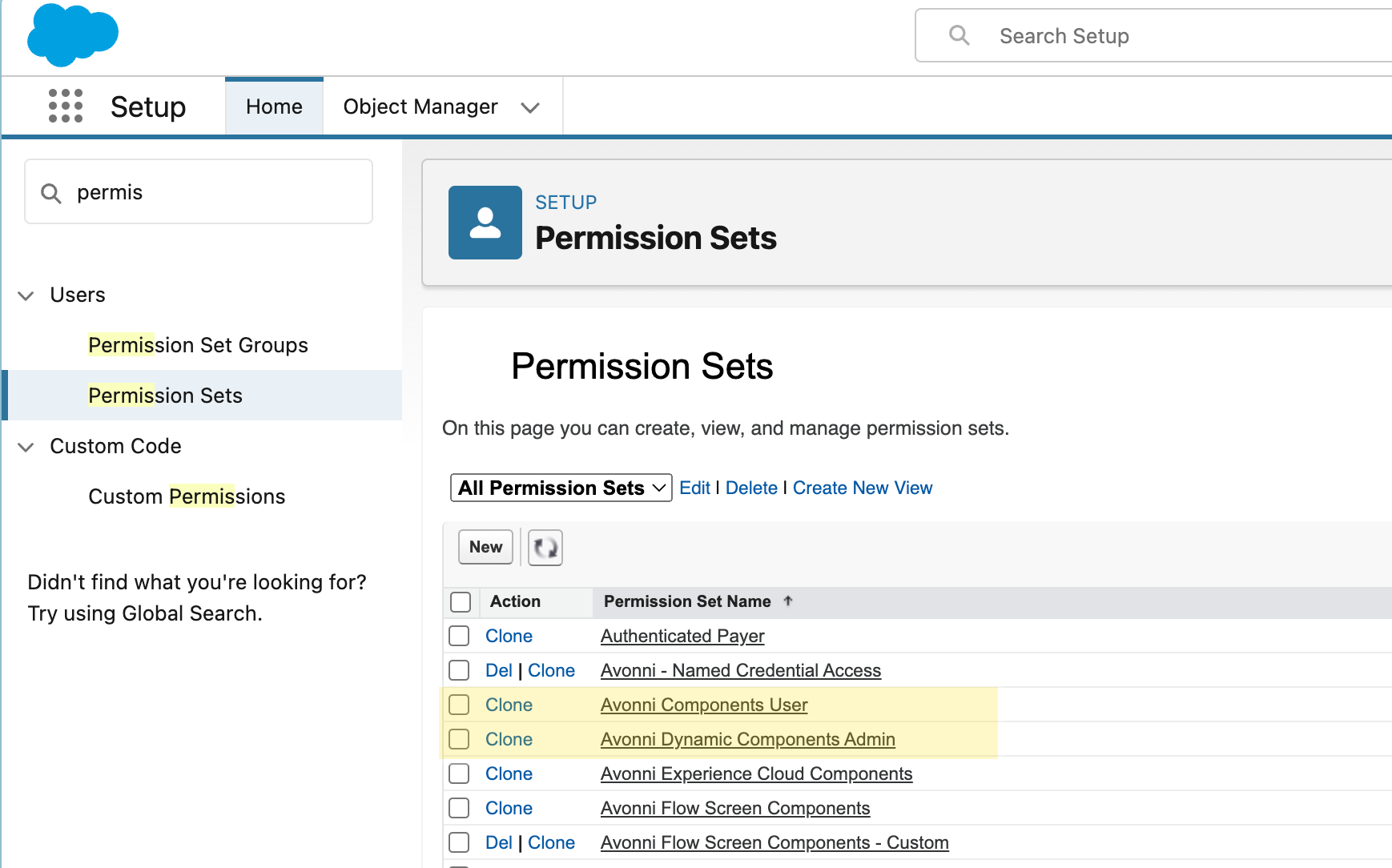1392x868 pixels.
Task: Expand the Object Manager tab dropdown arrow
Action: click(x=530, y=107)
